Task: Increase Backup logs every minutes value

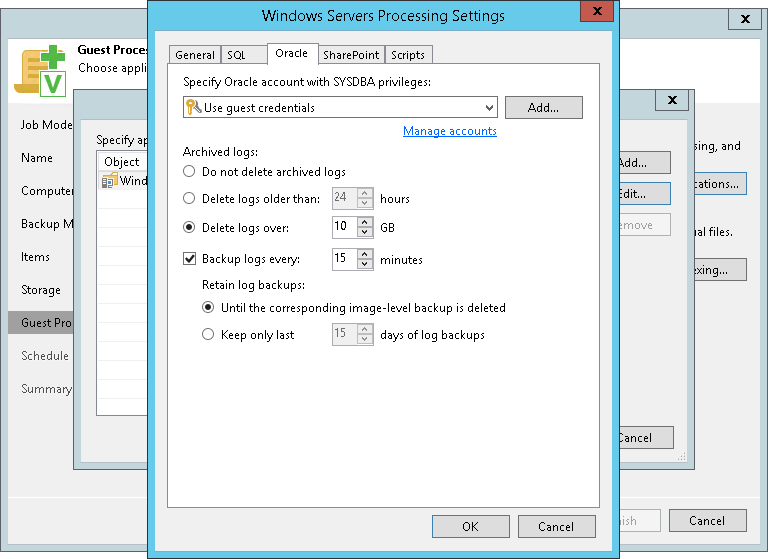Action: [365, 254]
